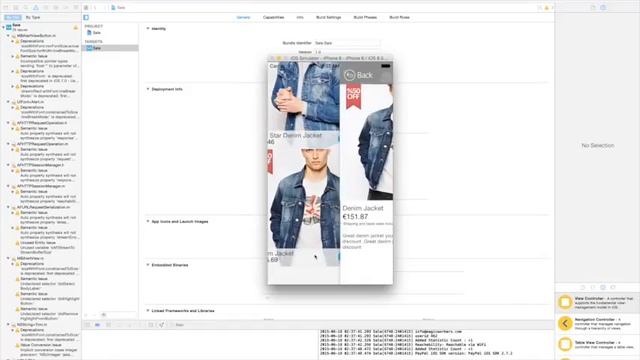Image resolution: width=640 pixels, height=360 pixels.
Task: Select the AFHTTPSessionManager.h file row
Action: pos(40,165)
